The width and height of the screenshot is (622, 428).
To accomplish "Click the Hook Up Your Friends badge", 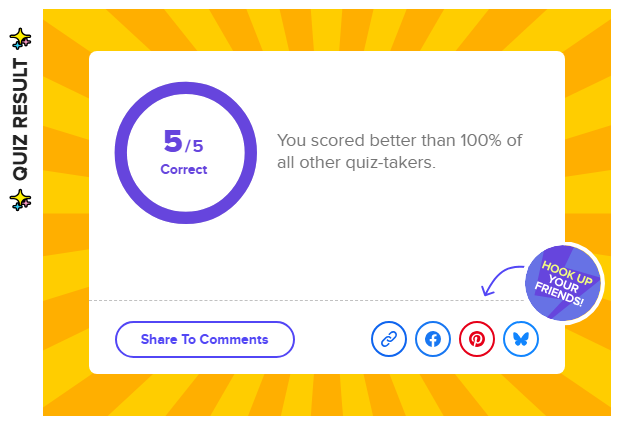I will click(x=562, y=283).
